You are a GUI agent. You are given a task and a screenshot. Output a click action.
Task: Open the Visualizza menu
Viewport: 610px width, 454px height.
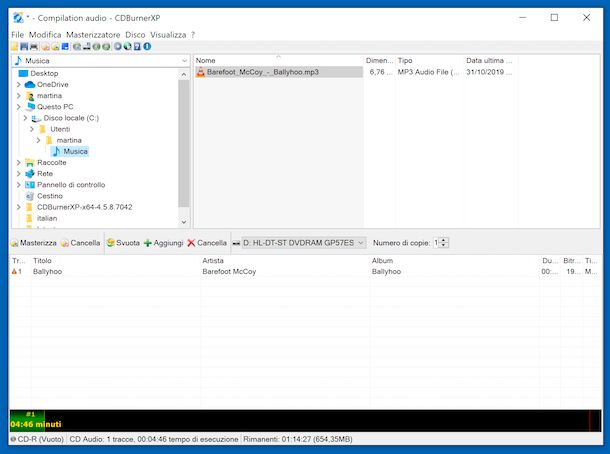(168, 35)
